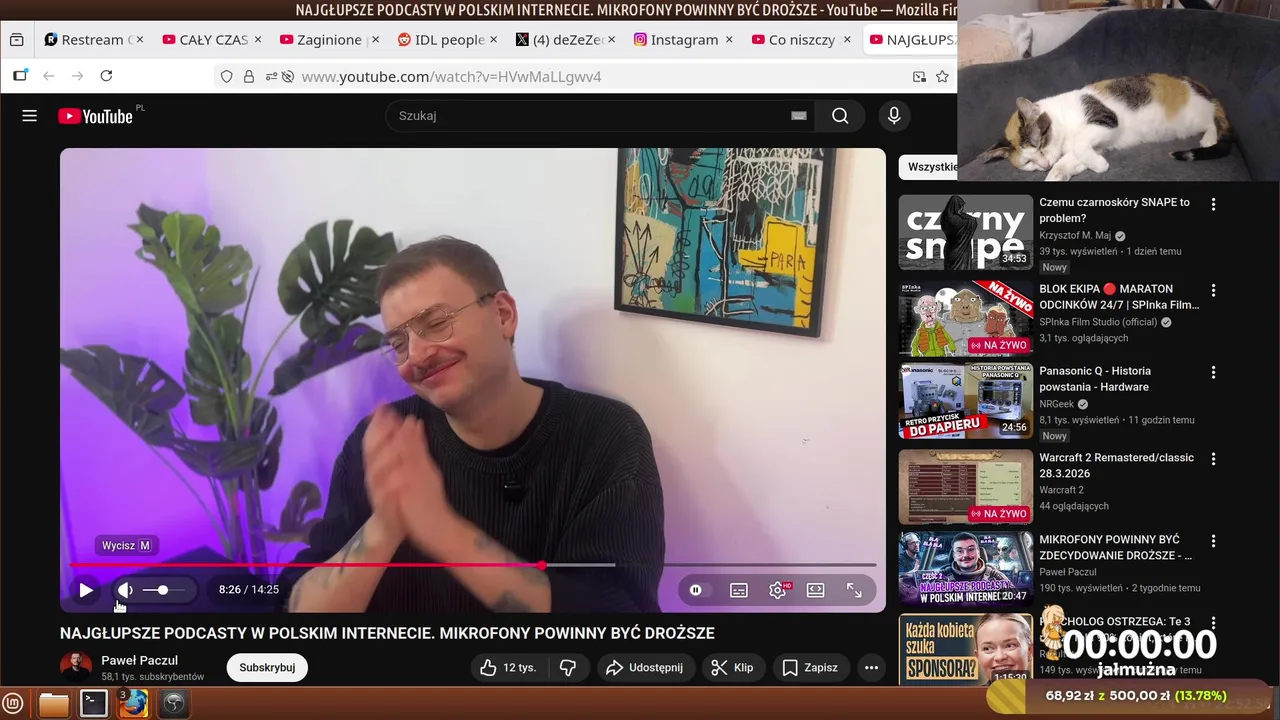This screenshot has height=720, width=1280.
Task: Reload the page with the refresh icon
Action: (x=106, y=76)
